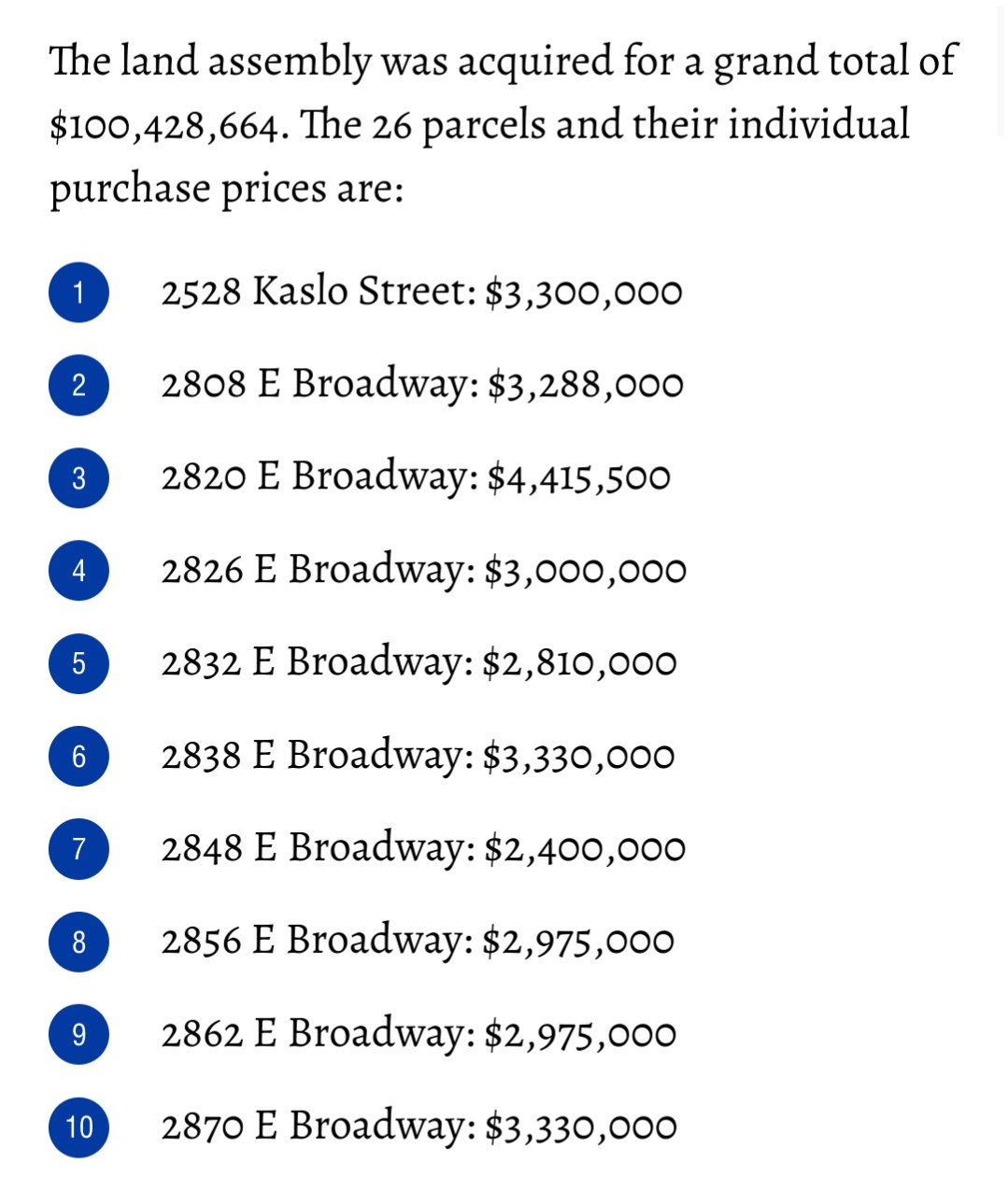The width and height of the screenshot is (1008, 1178).
Task: Select the number 10 blue badge
Action: tap(78, 1127)
